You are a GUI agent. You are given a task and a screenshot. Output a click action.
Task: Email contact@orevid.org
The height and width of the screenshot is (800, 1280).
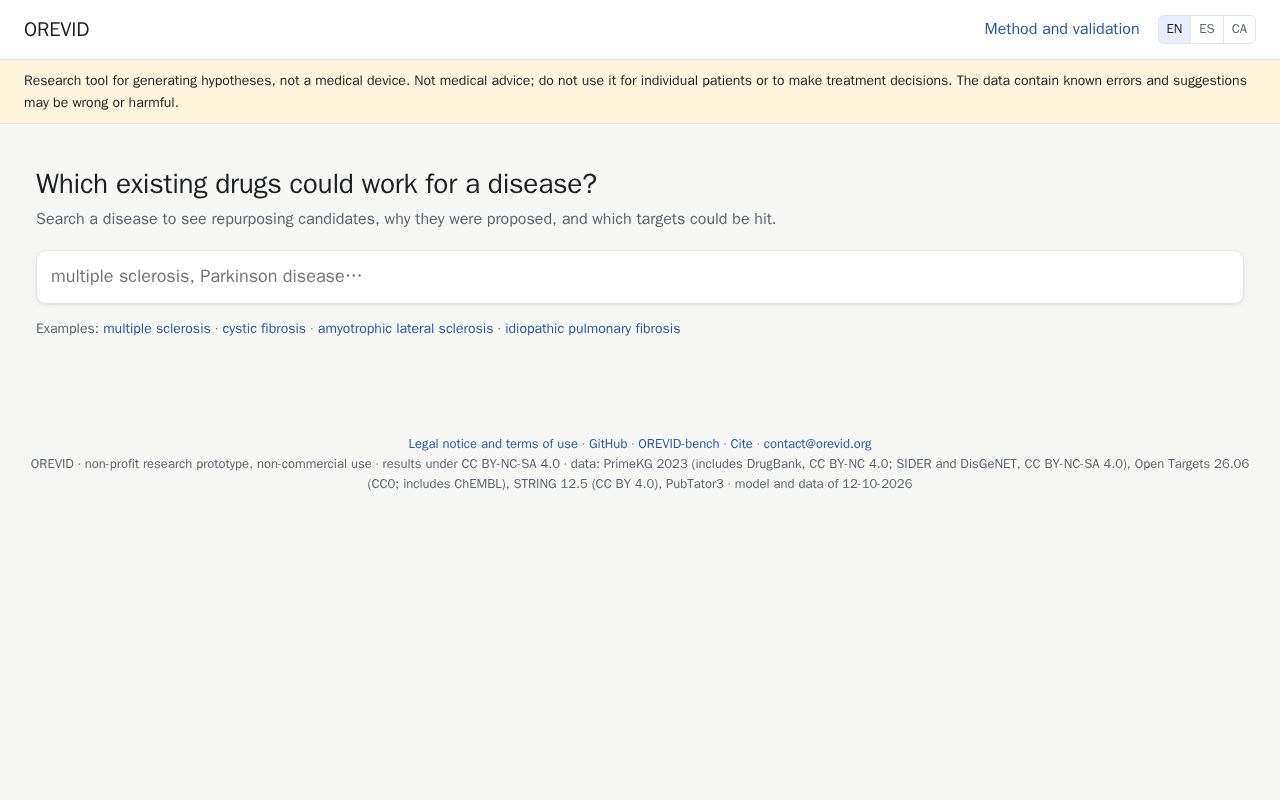tap(817, 444)
